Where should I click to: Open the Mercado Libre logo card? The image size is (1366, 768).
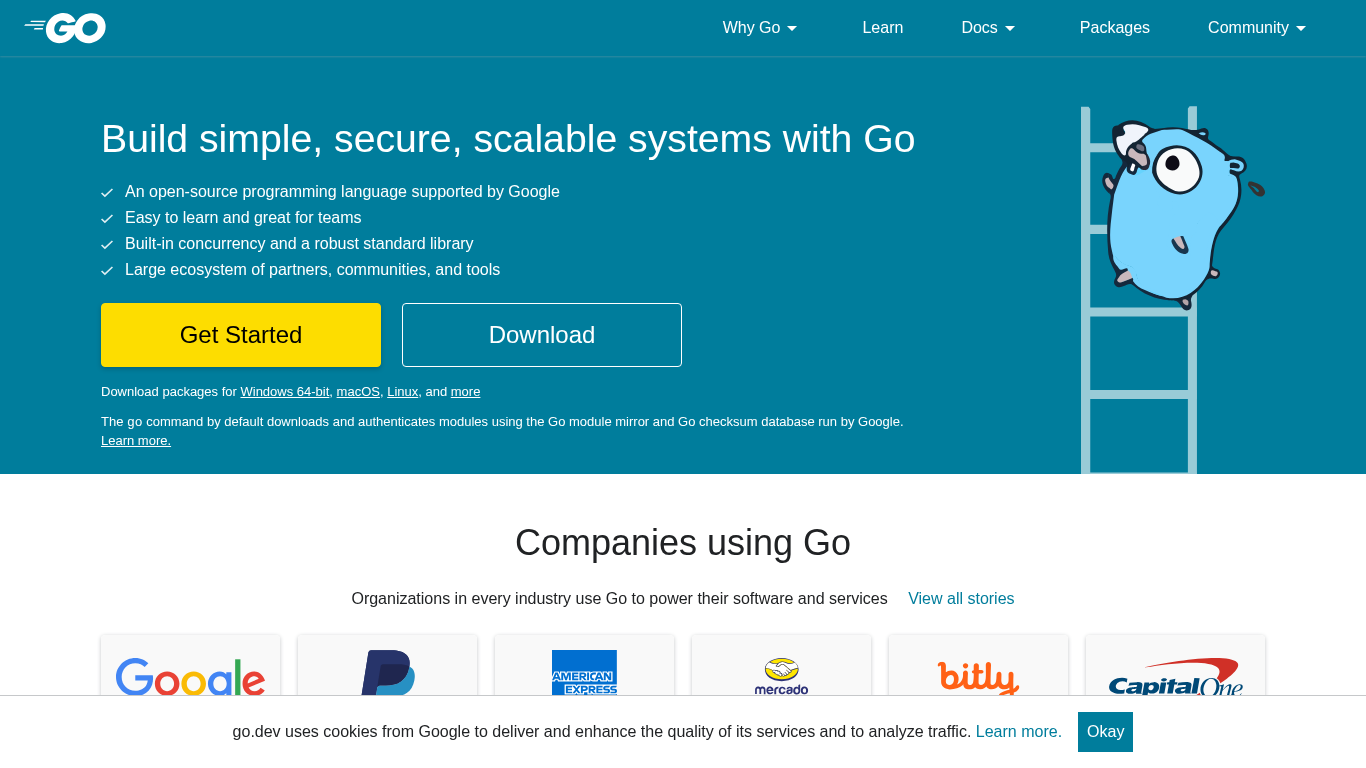click(x=781, y=665)
